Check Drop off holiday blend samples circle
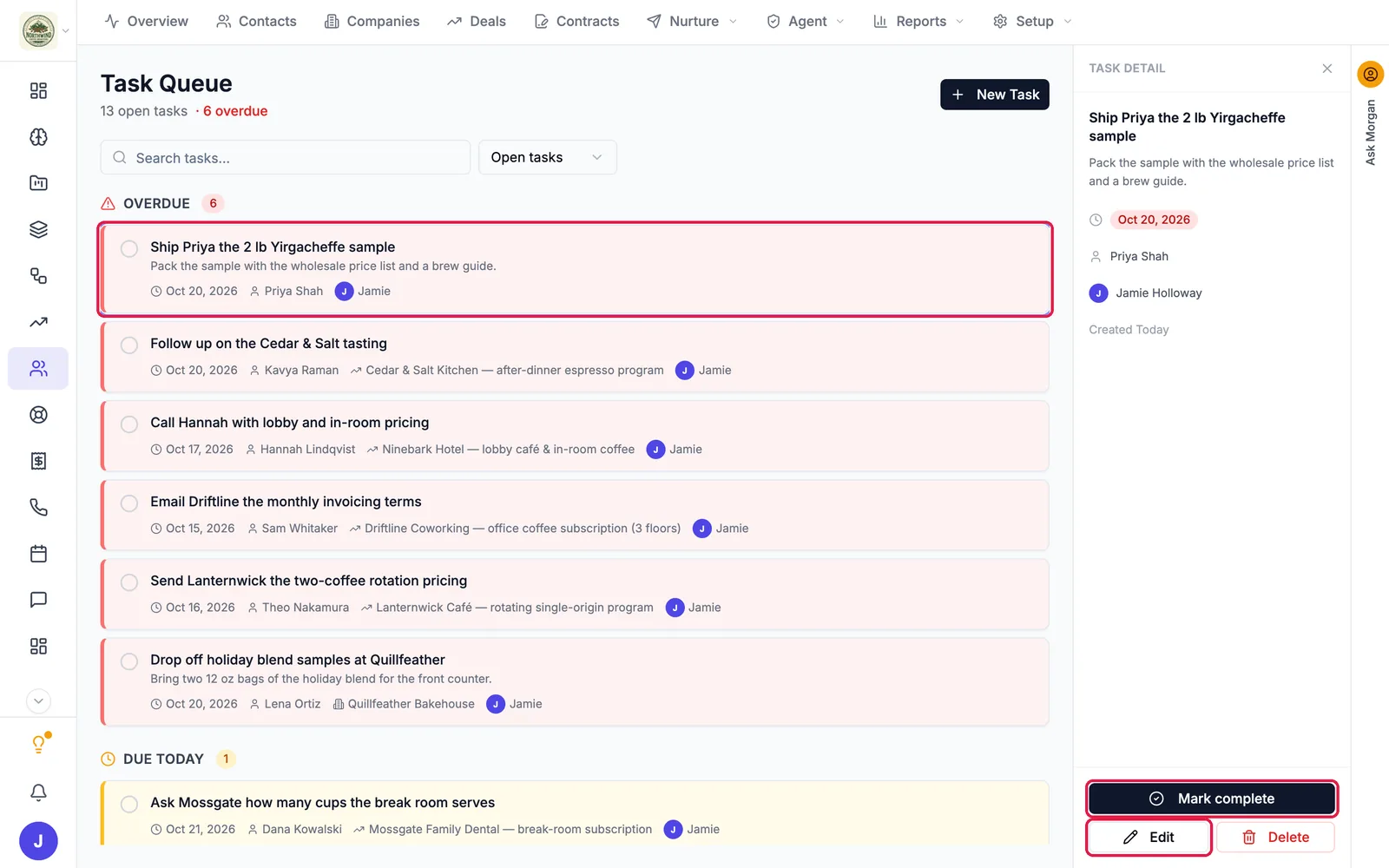 coord(129,661)
